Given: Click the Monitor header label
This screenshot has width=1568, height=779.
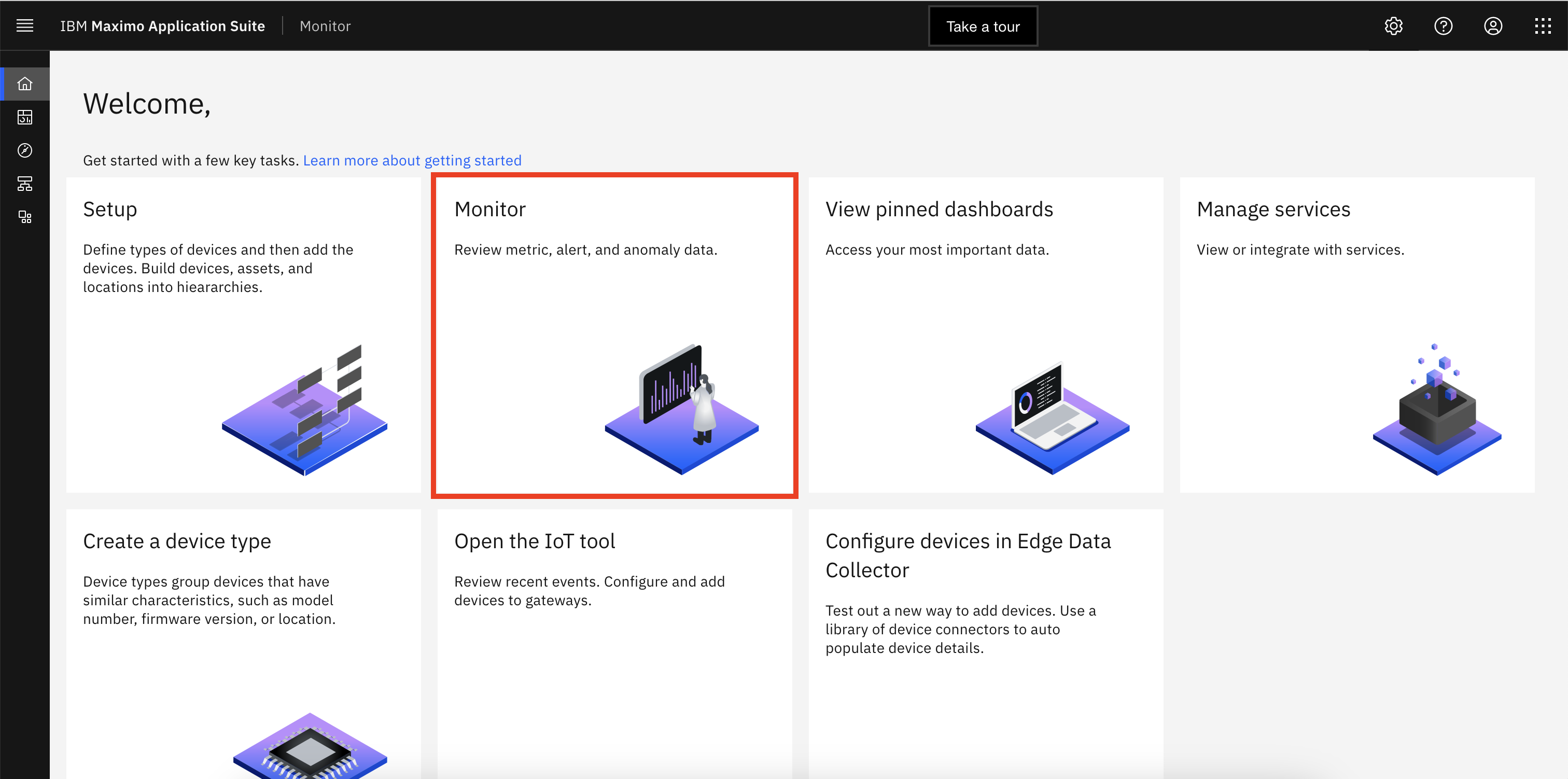Looking at the screenshot, I should (x=325, y=25).
